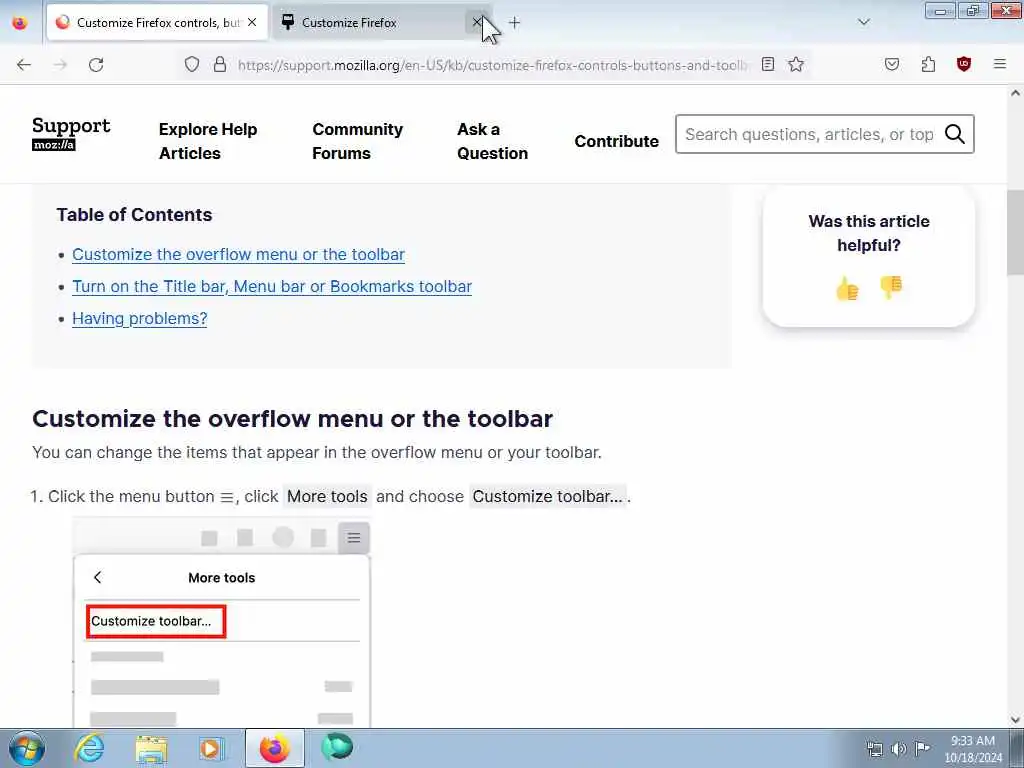Open the volume speaker tray icon
The height and width of the screenshot is (768, 1024).
point(899,749)
